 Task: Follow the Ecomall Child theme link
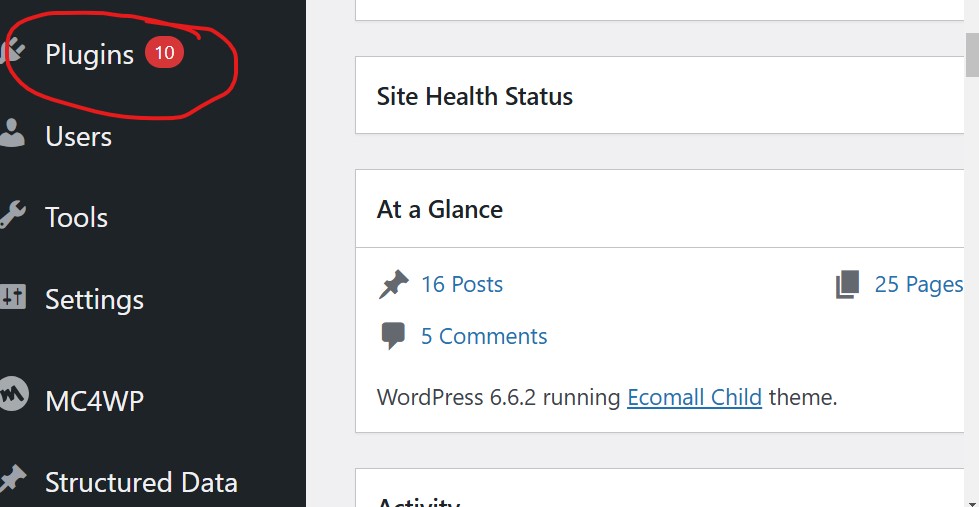694,397
